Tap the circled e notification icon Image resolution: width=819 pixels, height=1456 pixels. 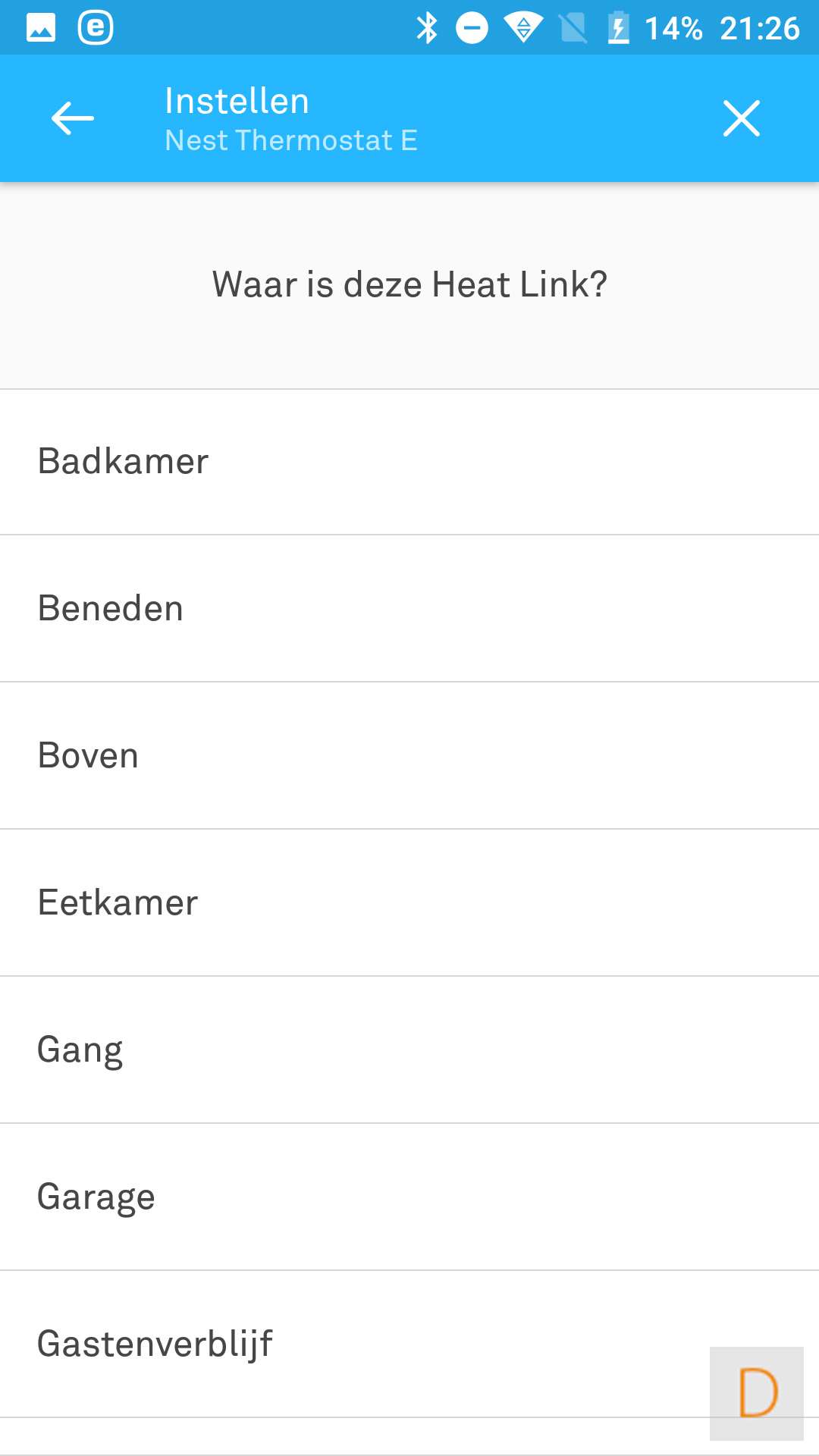coord(96,28)
